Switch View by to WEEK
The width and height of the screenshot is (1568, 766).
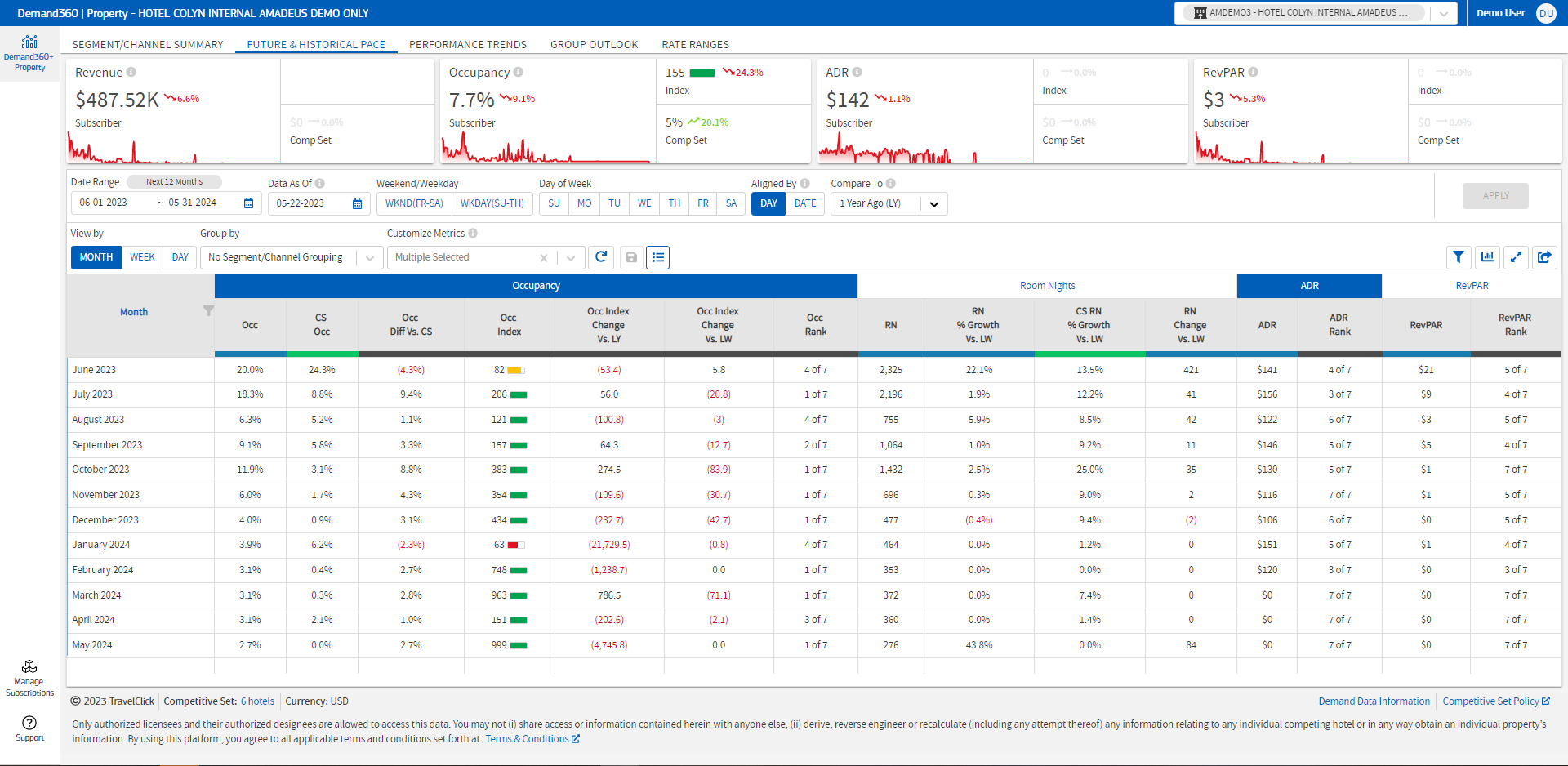[142, 257]
